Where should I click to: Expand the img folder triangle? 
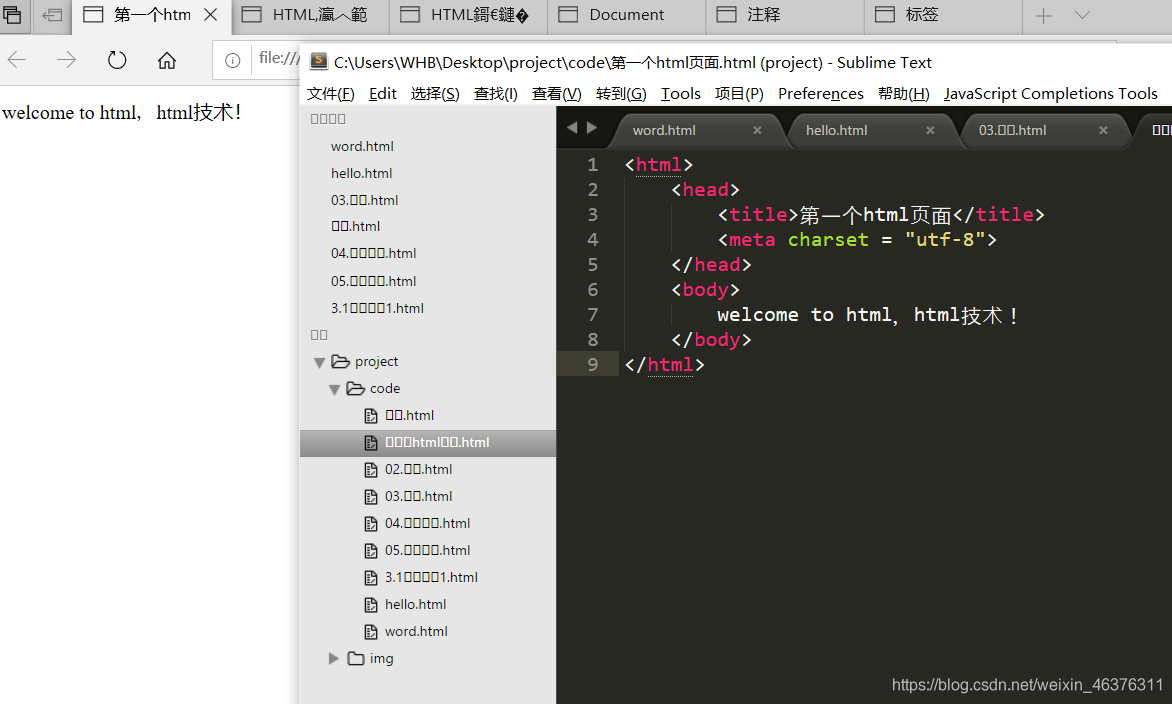tap(333, 658)
